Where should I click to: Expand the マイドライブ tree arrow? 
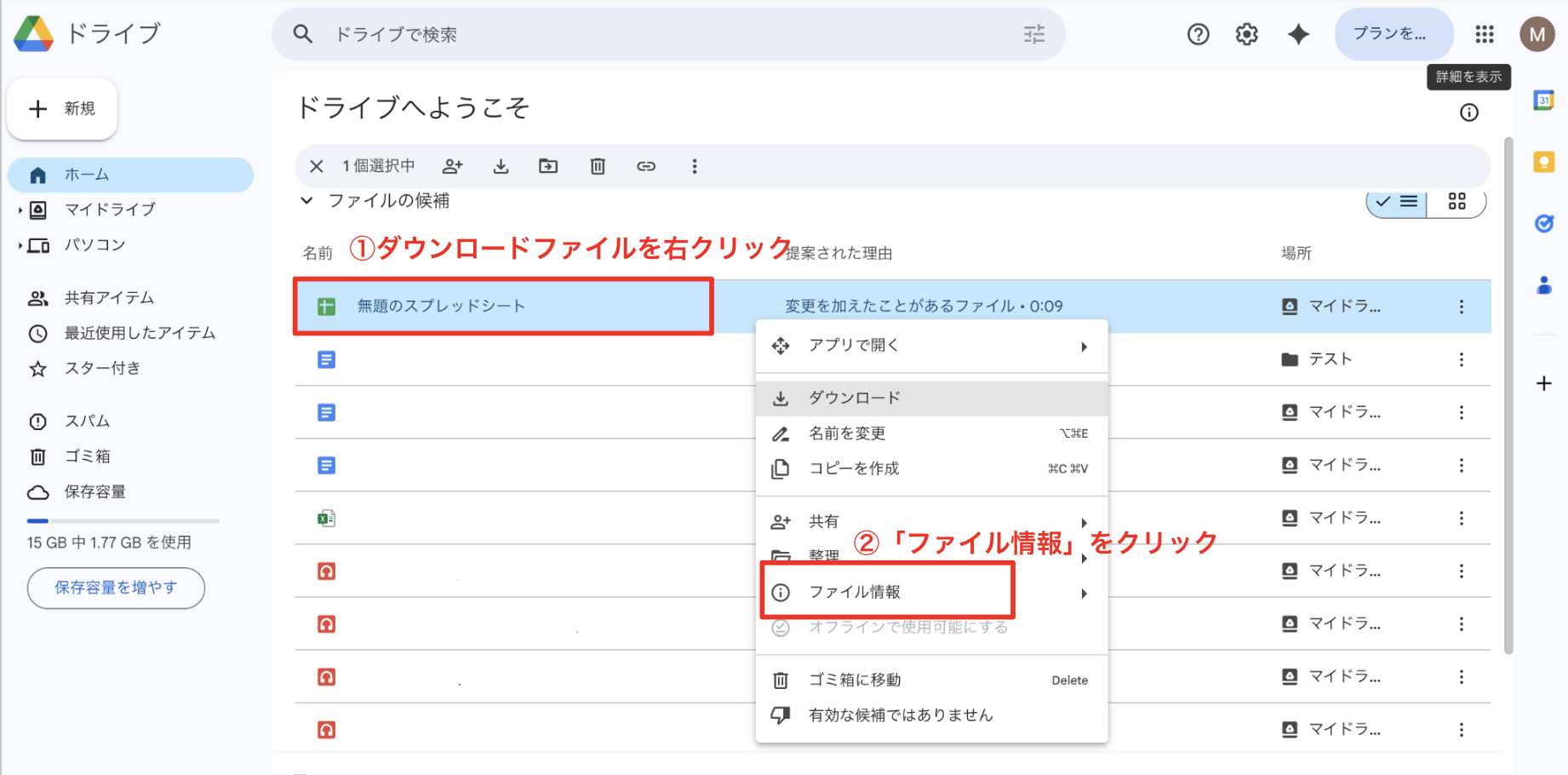[20, 210]
